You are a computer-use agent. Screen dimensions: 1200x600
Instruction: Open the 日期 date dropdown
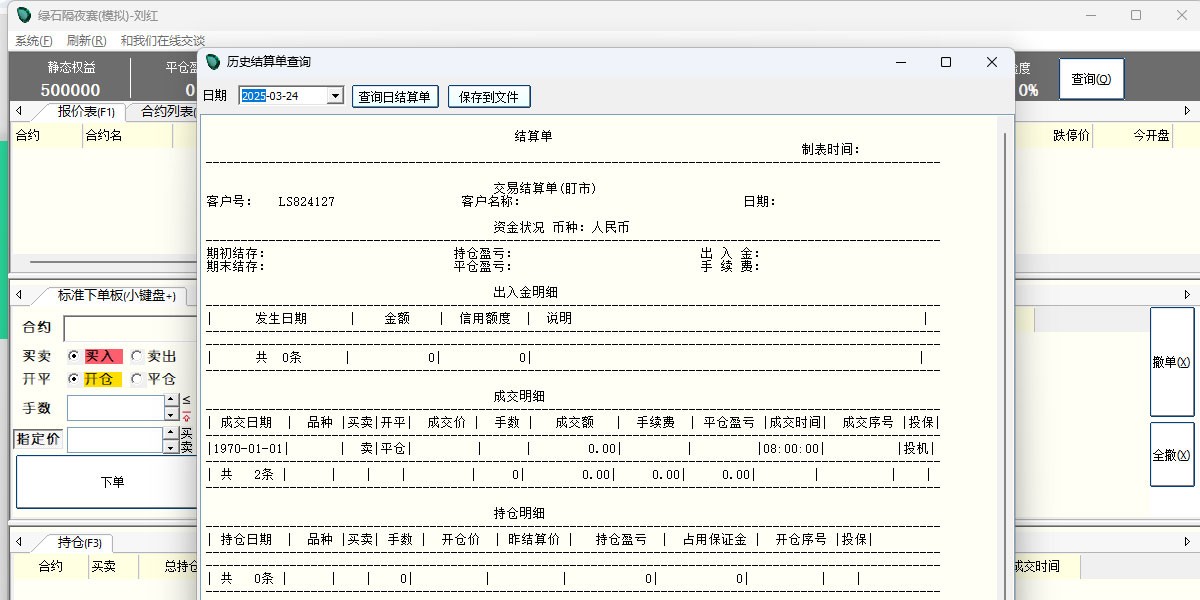coord(335,96)
